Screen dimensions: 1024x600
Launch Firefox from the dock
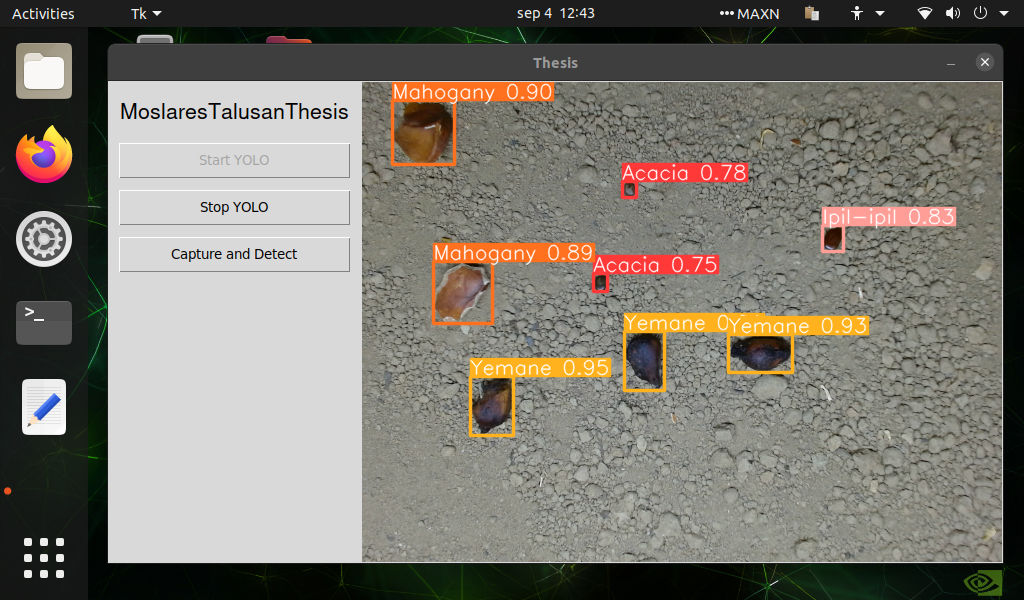(44, 155)
